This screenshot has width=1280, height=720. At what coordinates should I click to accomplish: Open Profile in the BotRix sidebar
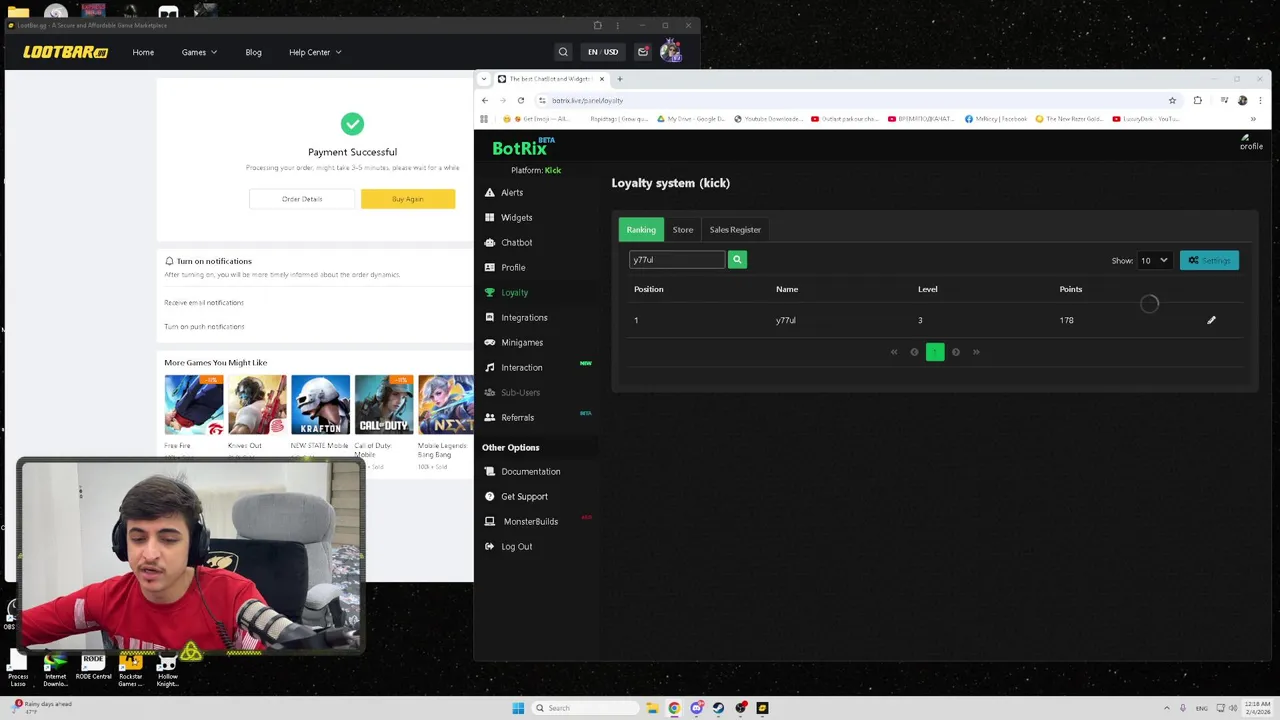(505, 267)
